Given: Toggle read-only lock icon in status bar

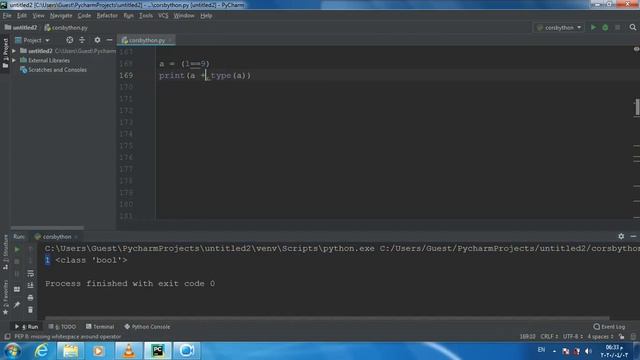Looking at the screenshot, I should coord(621,337).
